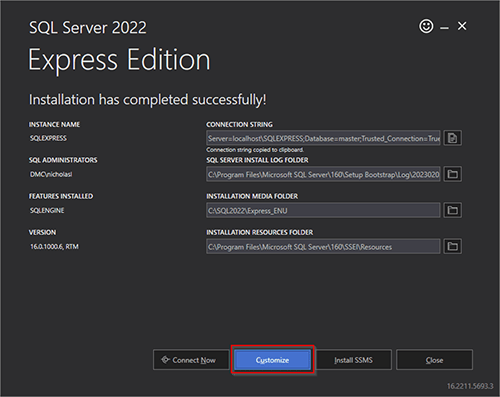Click the Connect Now button
This screenshot has height=397, width=500.
pyautogui.click(x=191, y=360)
